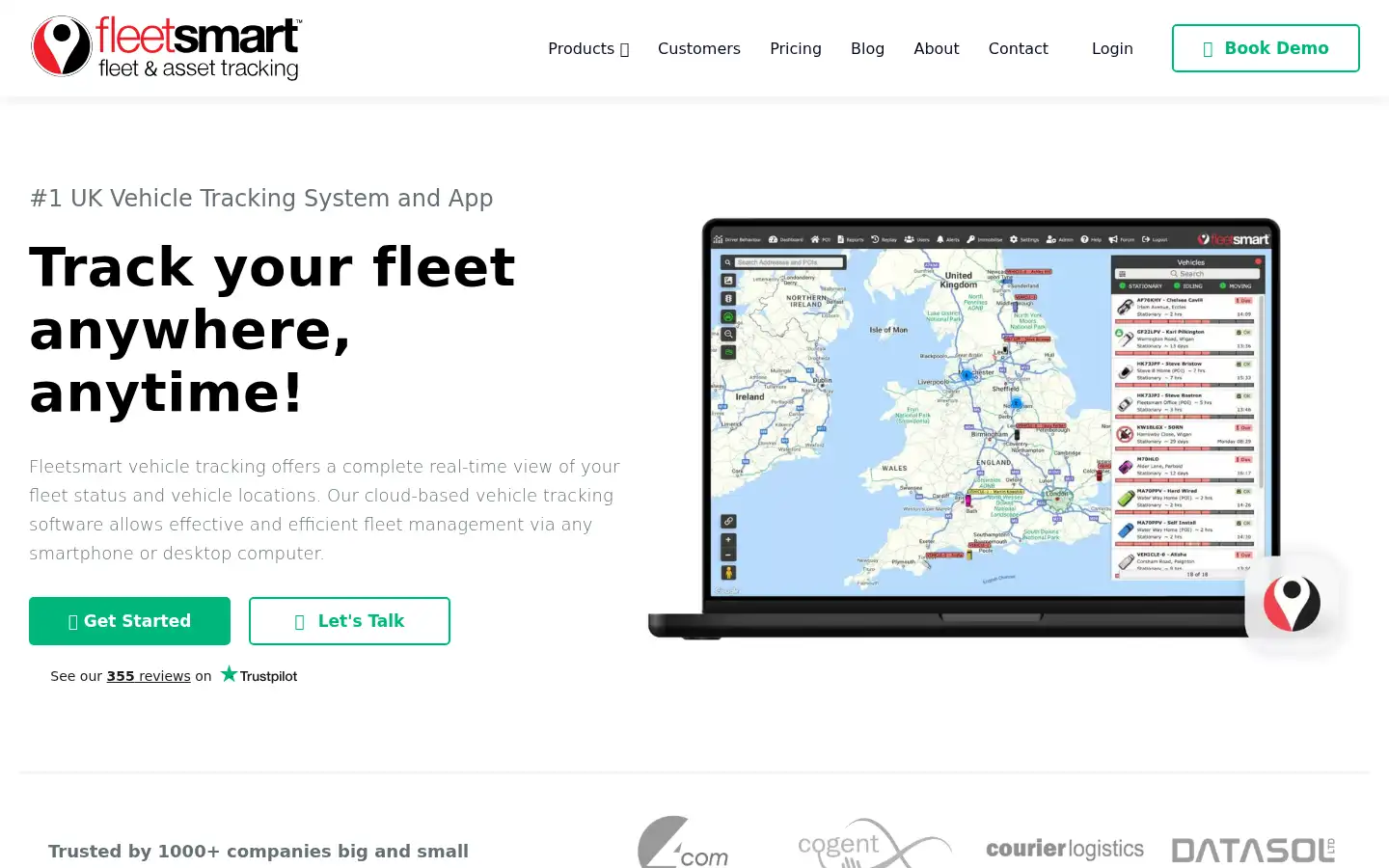Click the 'Track your fleet anywhere, anytime!' heading
The height and width of the screenshot is (868, 1389).
pos(272,330)
